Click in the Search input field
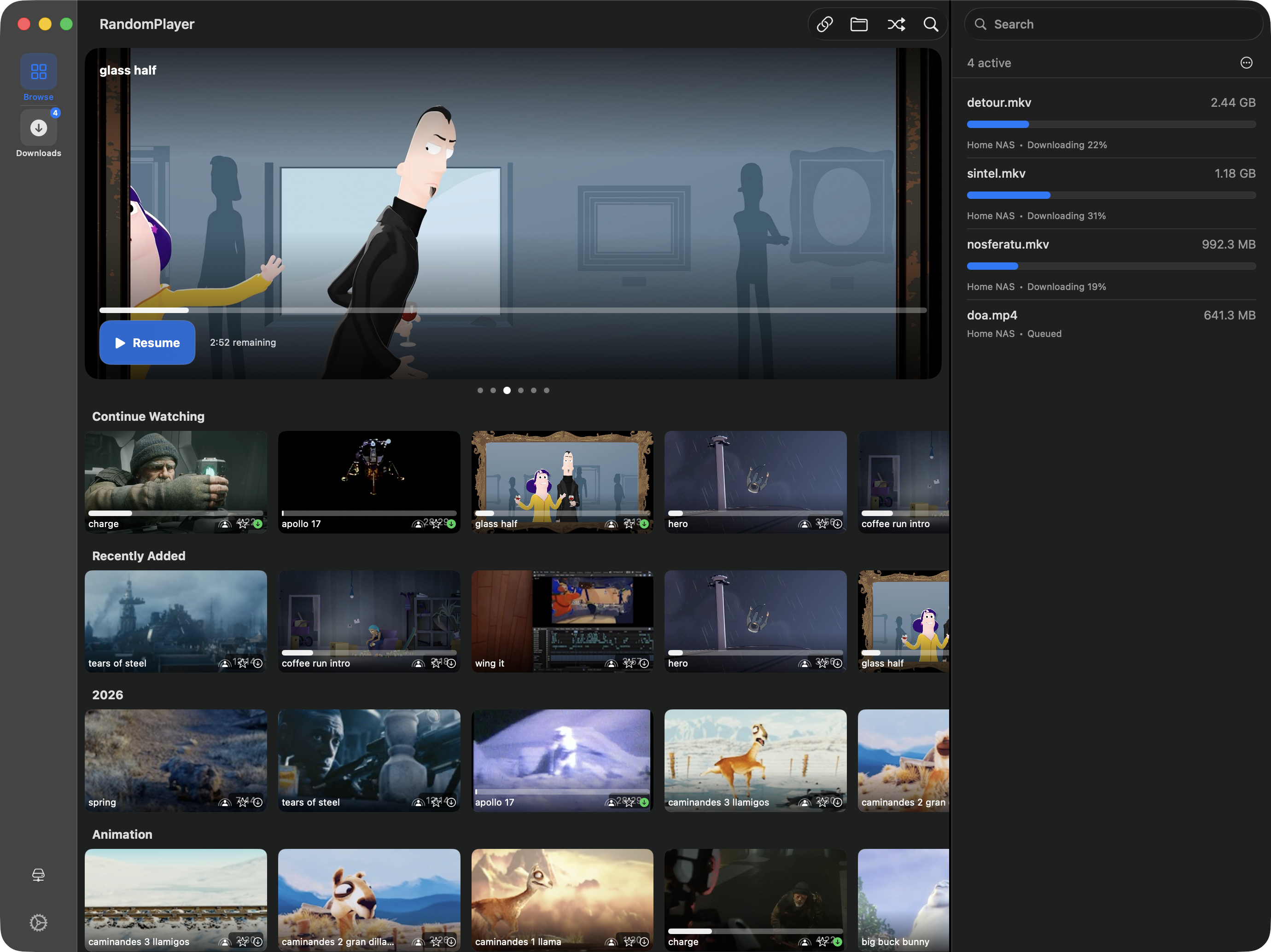The height and width of the screenshot is (952, 1271). coord(1113,24)
